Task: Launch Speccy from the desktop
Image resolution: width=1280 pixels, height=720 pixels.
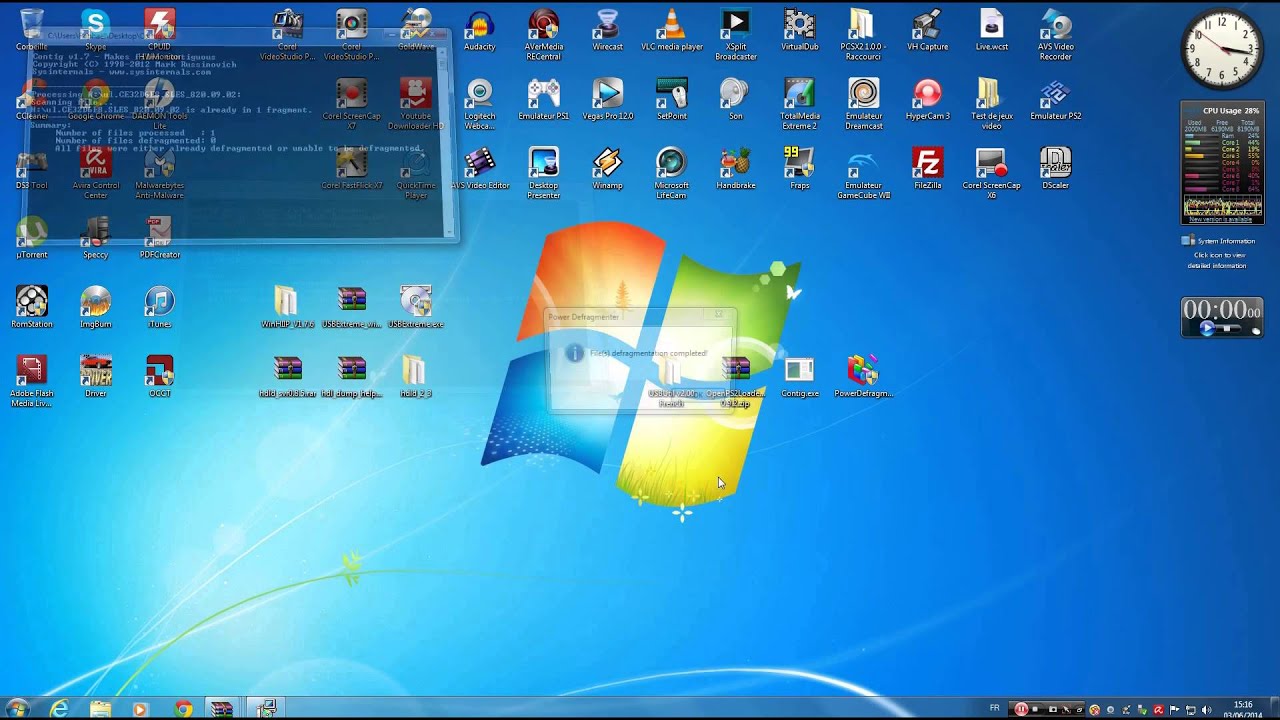Action: coord(95,238)
